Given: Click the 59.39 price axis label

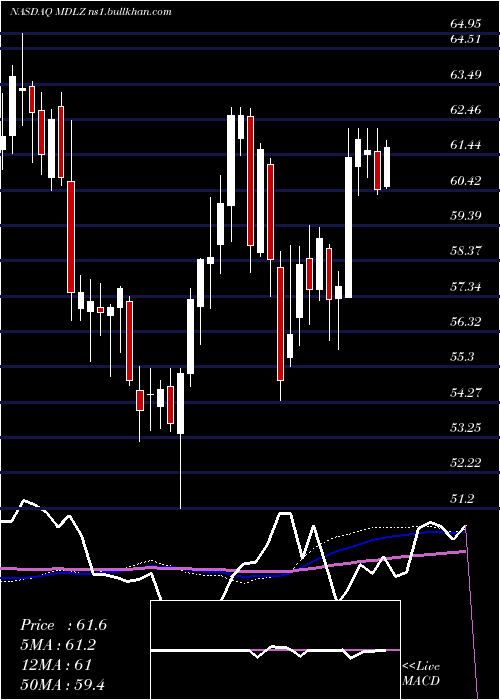Looking at the screenshot, I should pyautogui.click(x=466, y=216).
